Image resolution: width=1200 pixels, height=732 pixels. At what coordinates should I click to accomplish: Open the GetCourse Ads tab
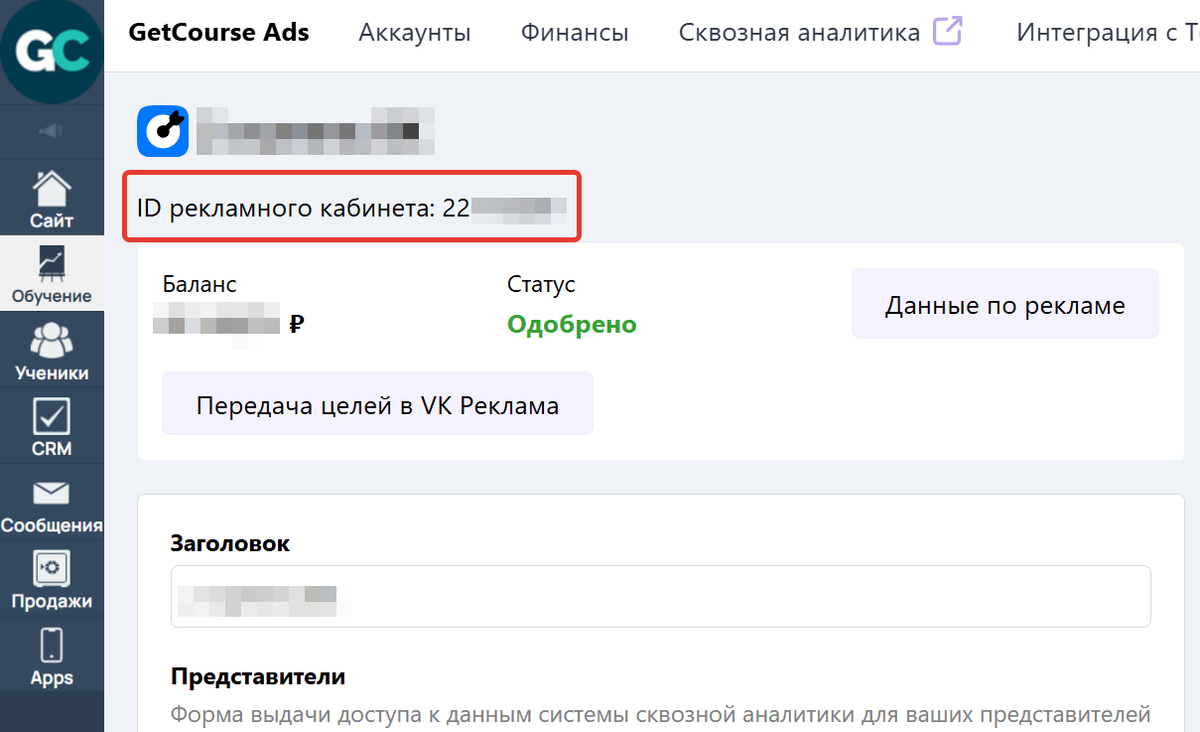(x=219, y=32)
